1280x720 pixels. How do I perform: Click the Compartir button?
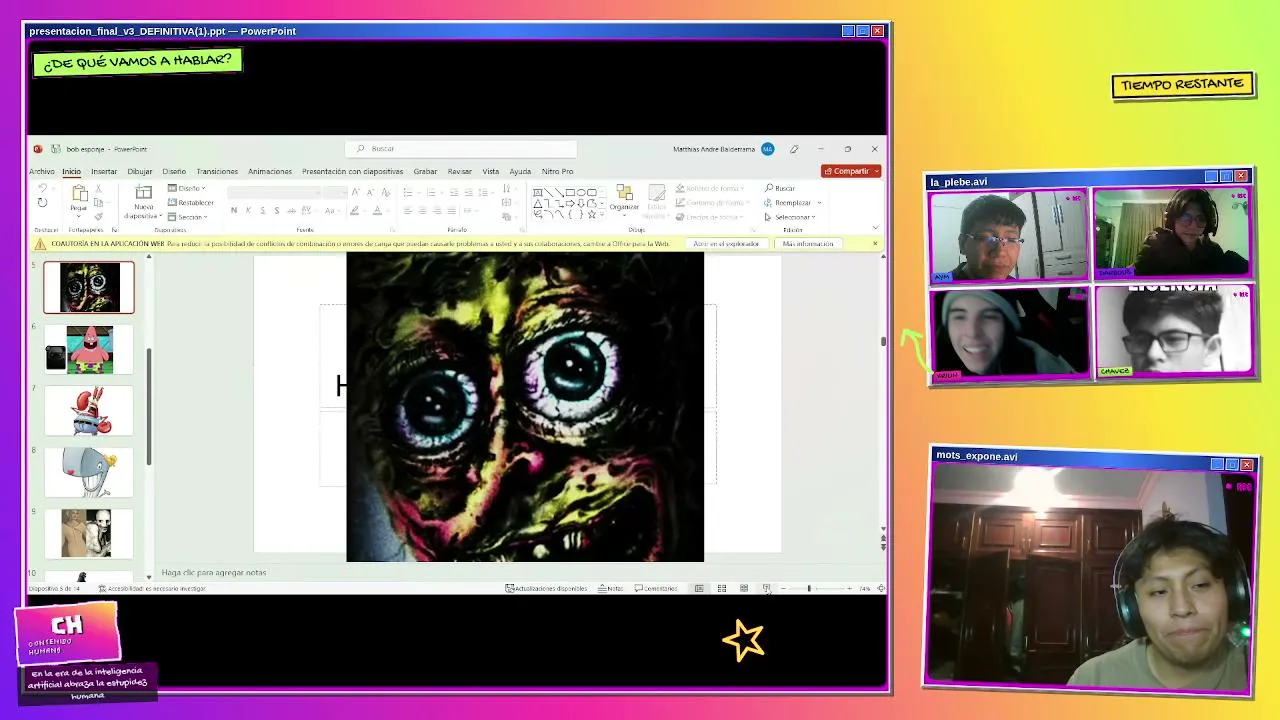click(x=846, y=171)
